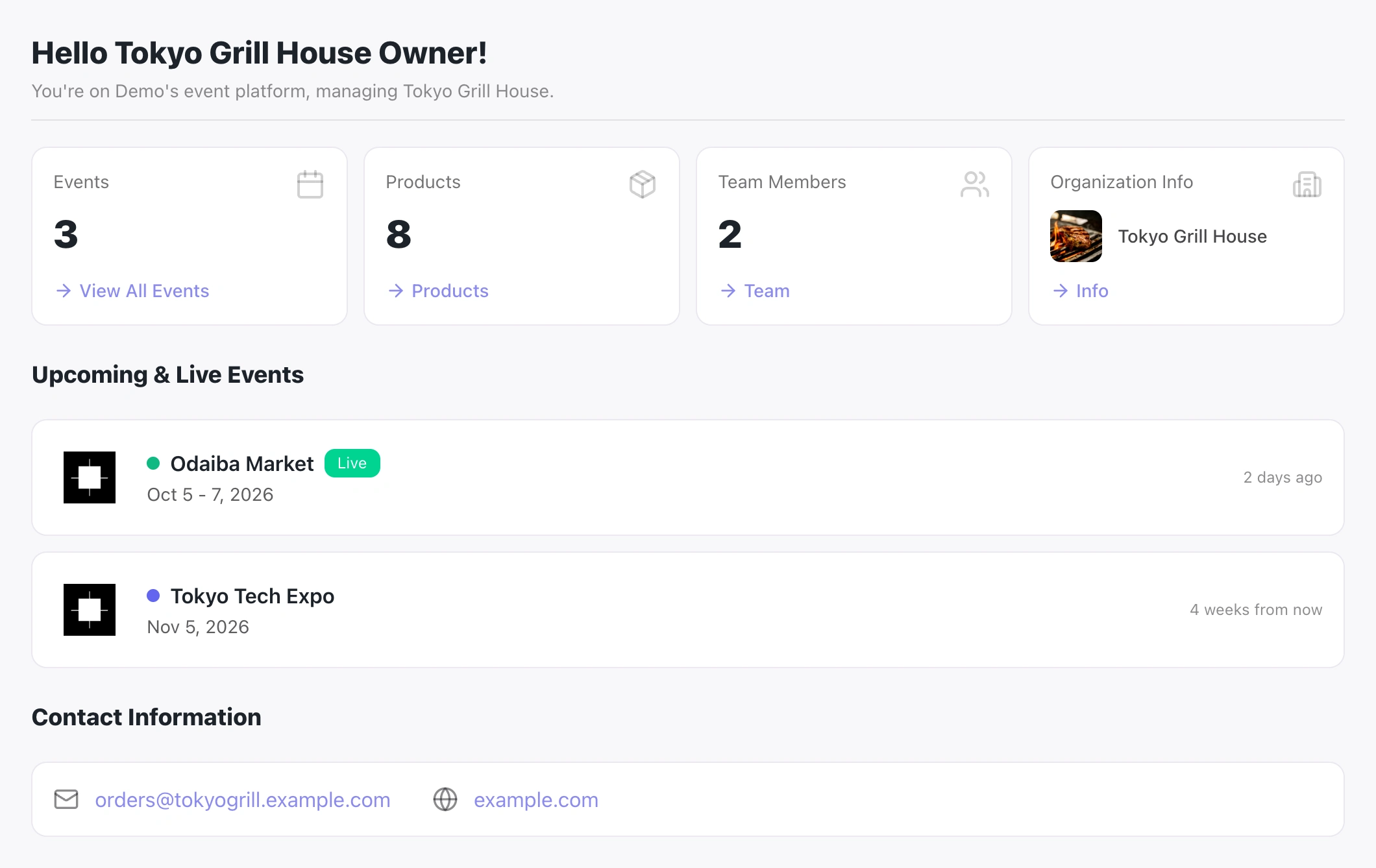Click the arrow icon before View All Events

[x=64, y=291]
